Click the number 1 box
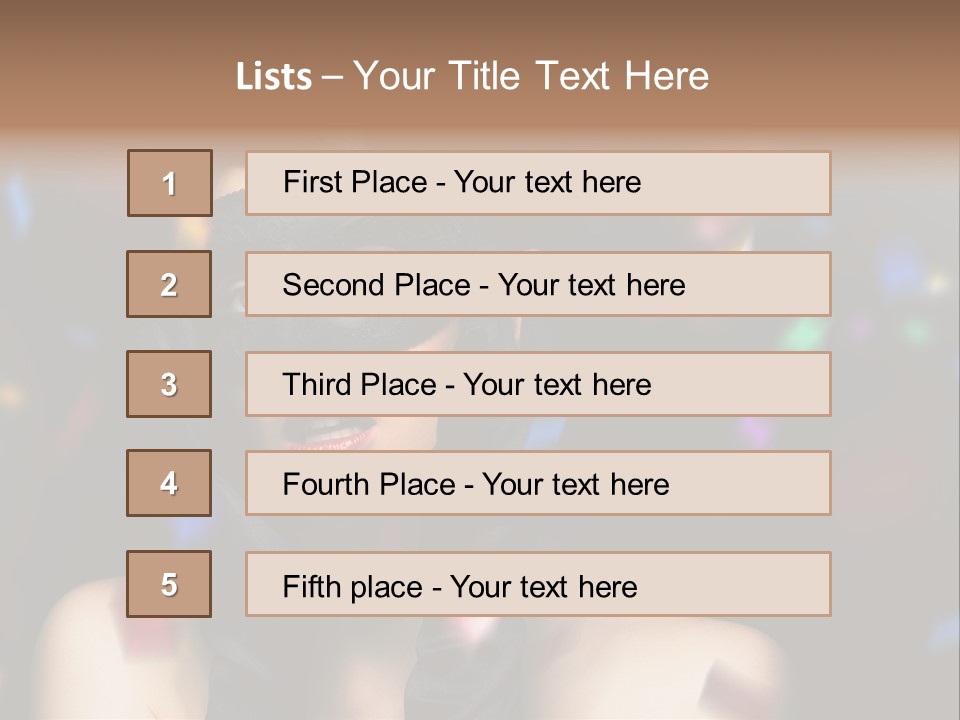The height and width of the screenshot is (720, 960). click(x=170, y=183)
